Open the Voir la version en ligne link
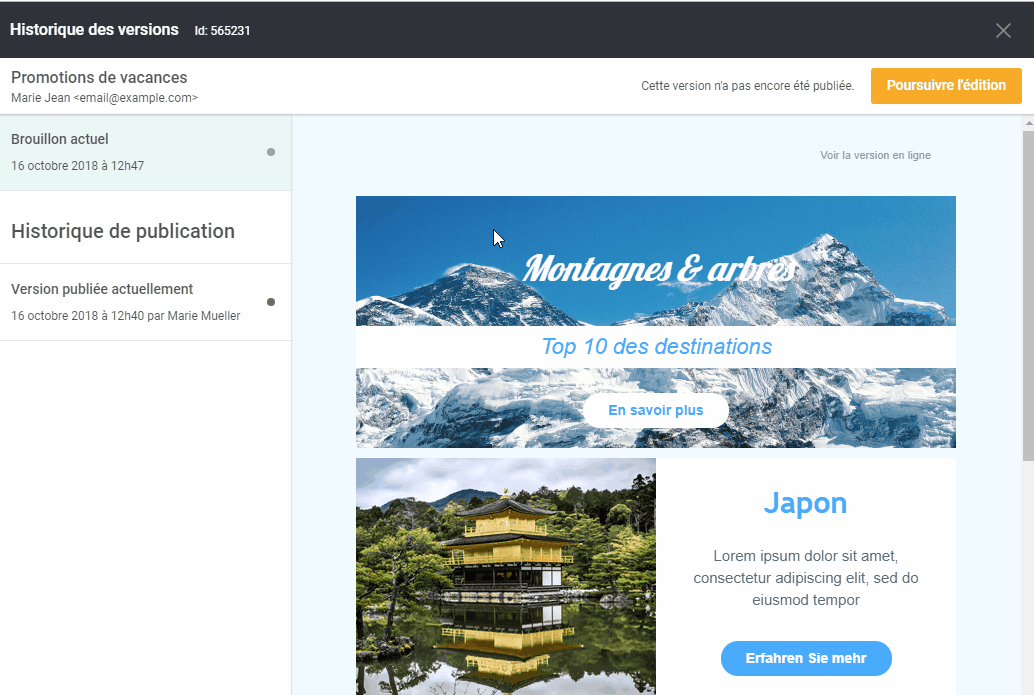Viewport: 1034px width, 695px height. click(875, 156)
